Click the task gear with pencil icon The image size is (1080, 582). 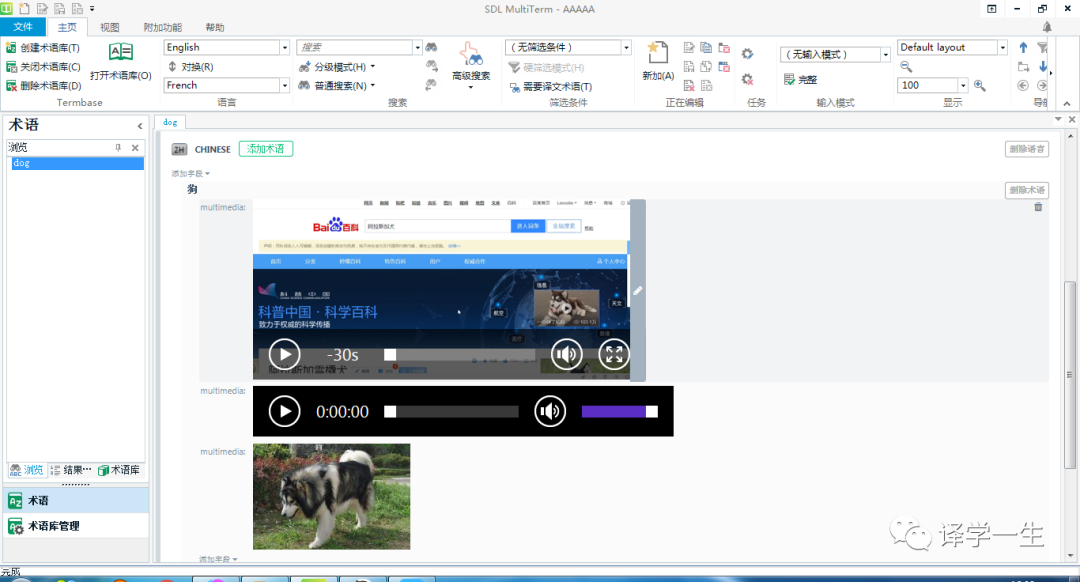click(x=747, y=54)
